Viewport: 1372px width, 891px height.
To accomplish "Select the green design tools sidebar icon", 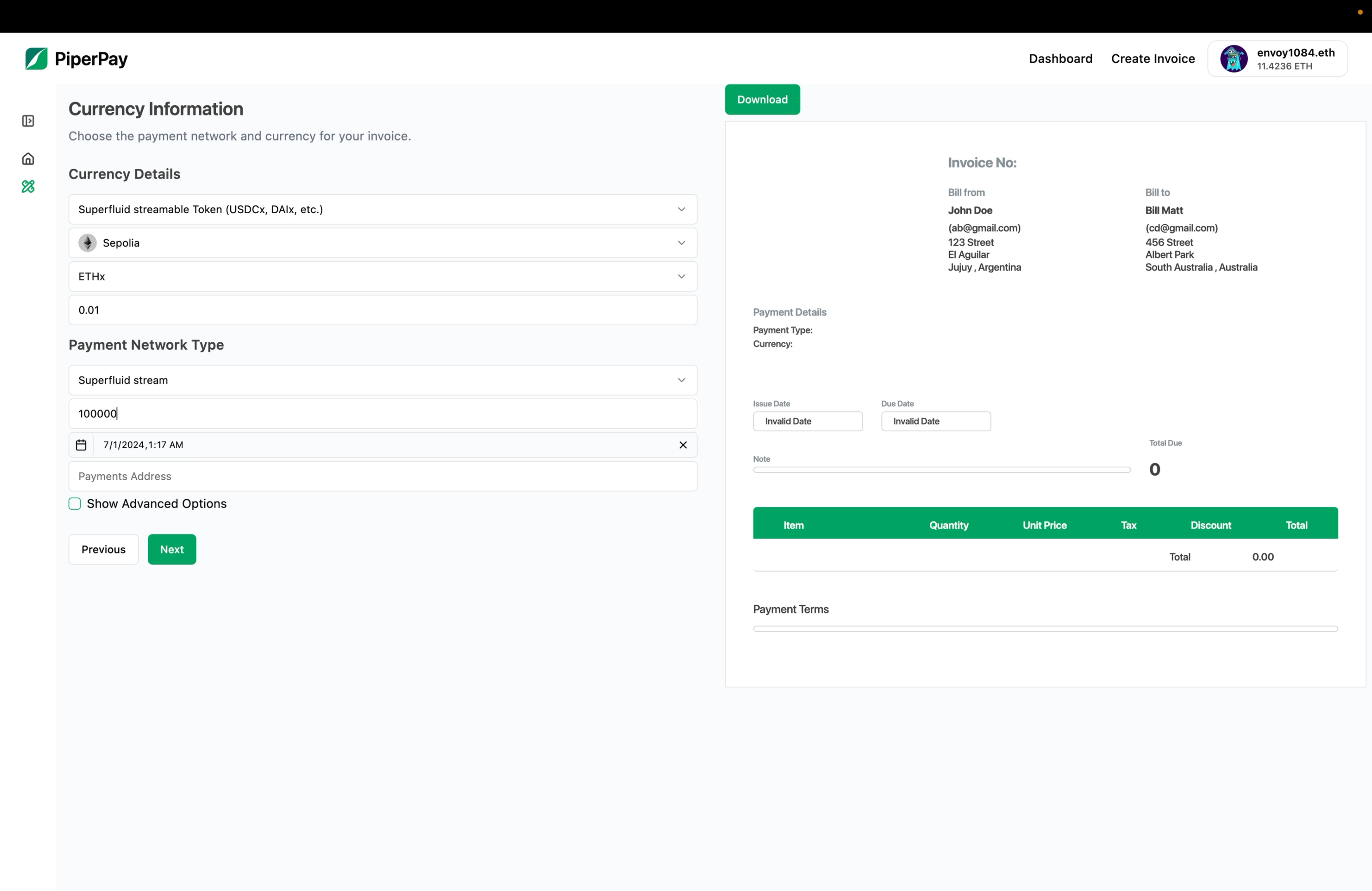I will 28,187.
